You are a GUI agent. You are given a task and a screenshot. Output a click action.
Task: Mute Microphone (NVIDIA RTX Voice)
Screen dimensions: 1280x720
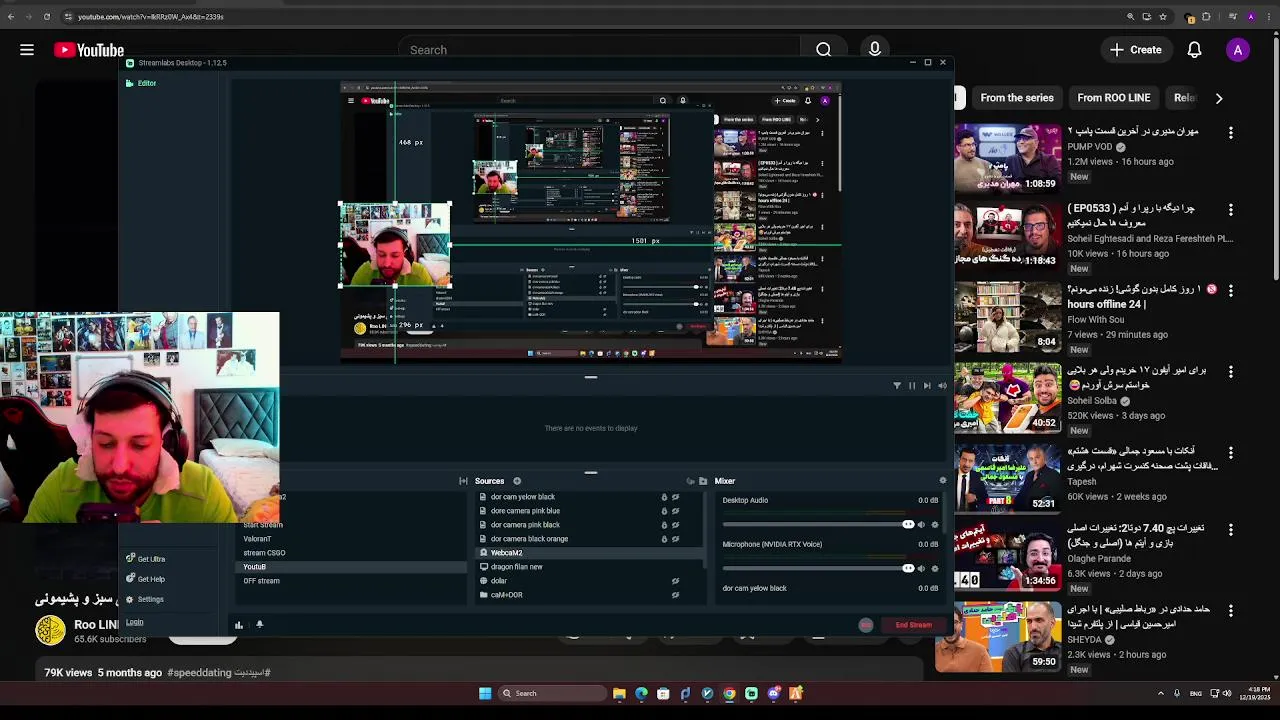(x=921, y=569)
